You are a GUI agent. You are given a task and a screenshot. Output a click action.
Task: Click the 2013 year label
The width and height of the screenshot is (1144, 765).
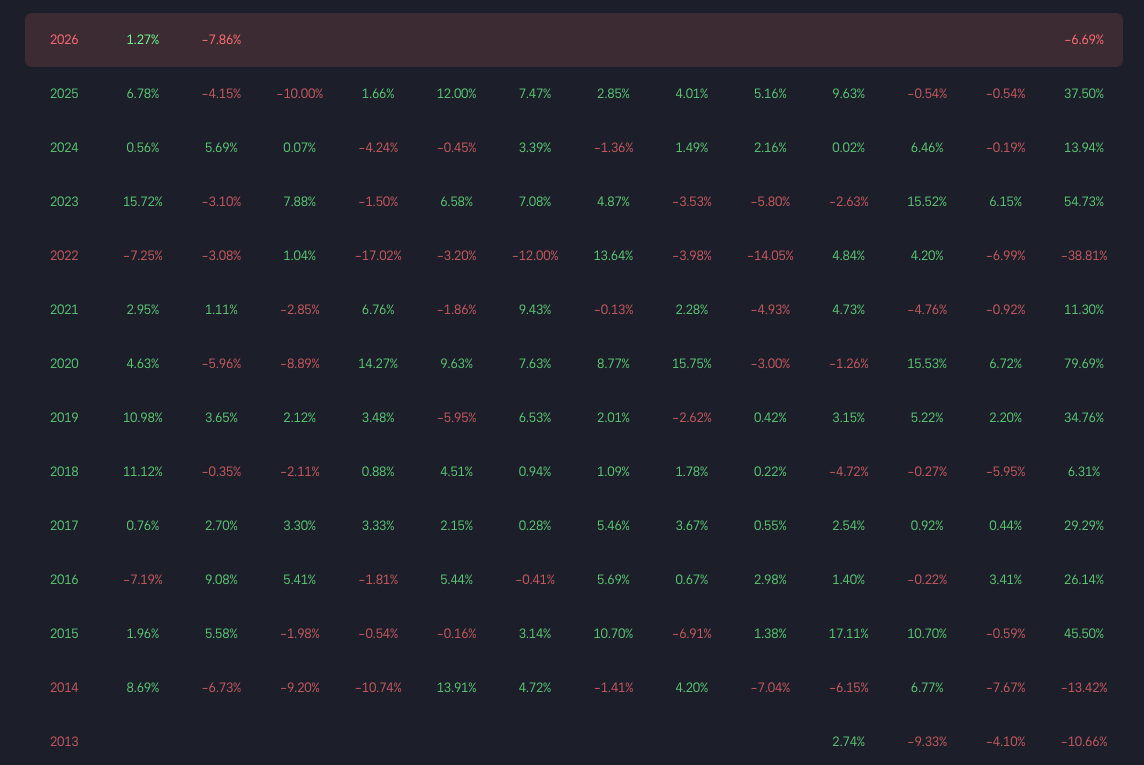click(64, 742)
